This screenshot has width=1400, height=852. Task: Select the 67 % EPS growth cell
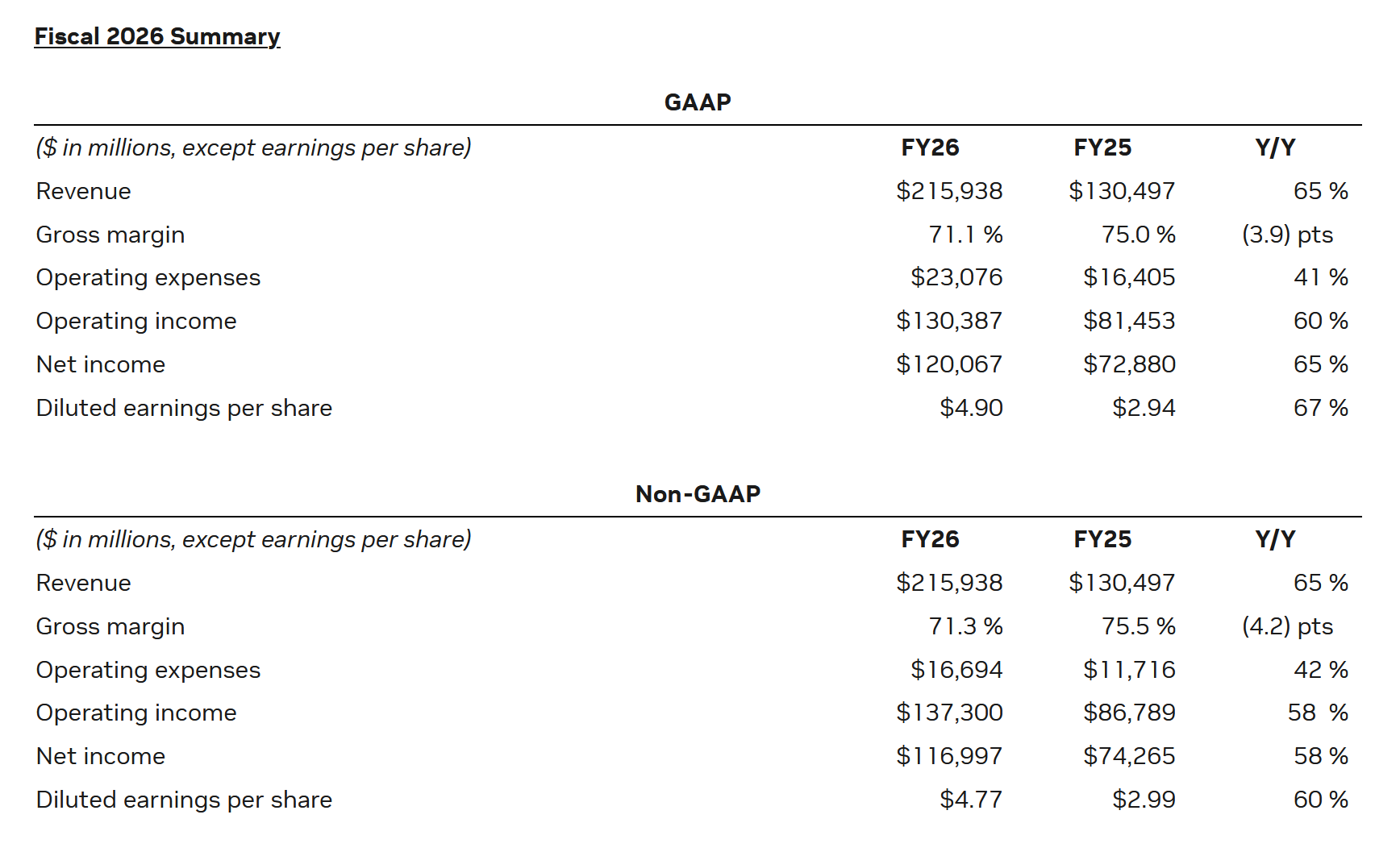pos(1320,408)
